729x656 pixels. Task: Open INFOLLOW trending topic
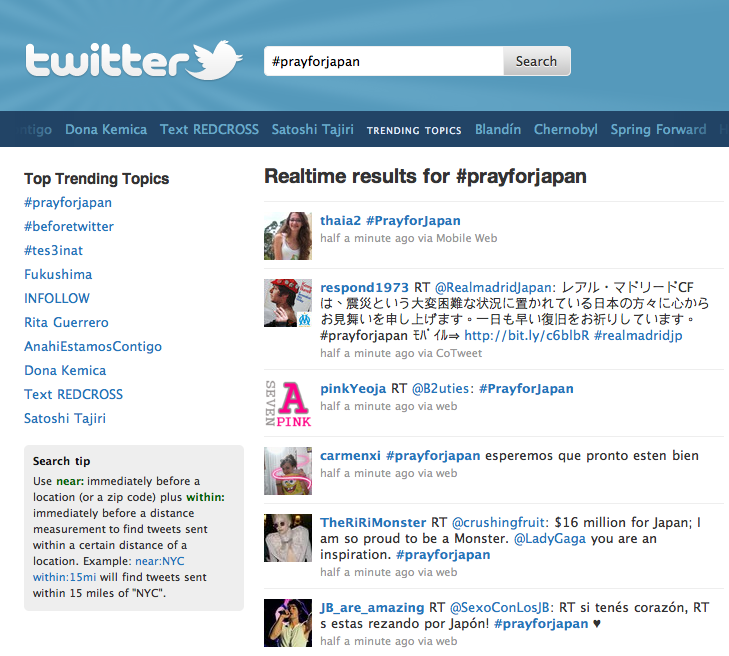(x=57, y=298)
